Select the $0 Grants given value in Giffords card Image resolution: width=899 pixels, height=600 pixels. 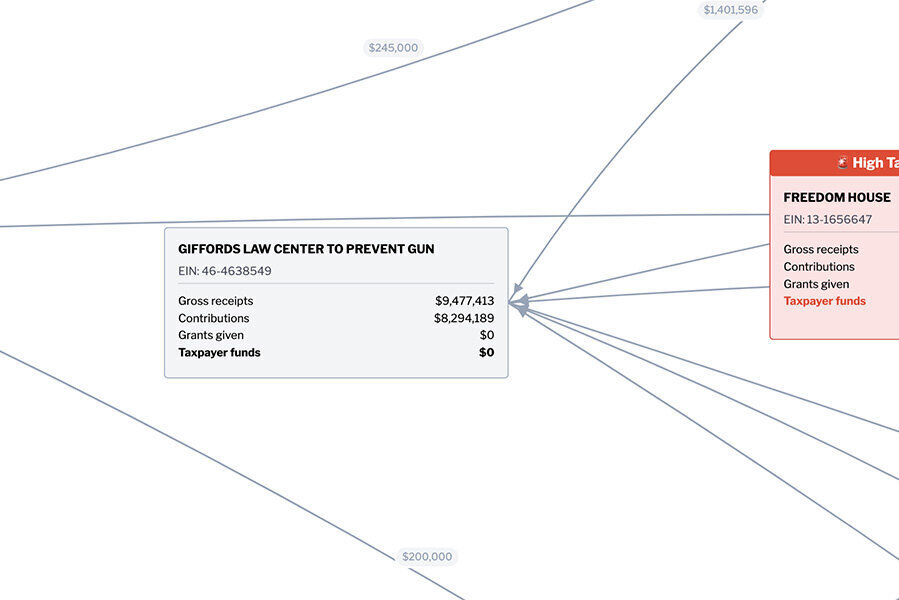click(x=487, y=335)
